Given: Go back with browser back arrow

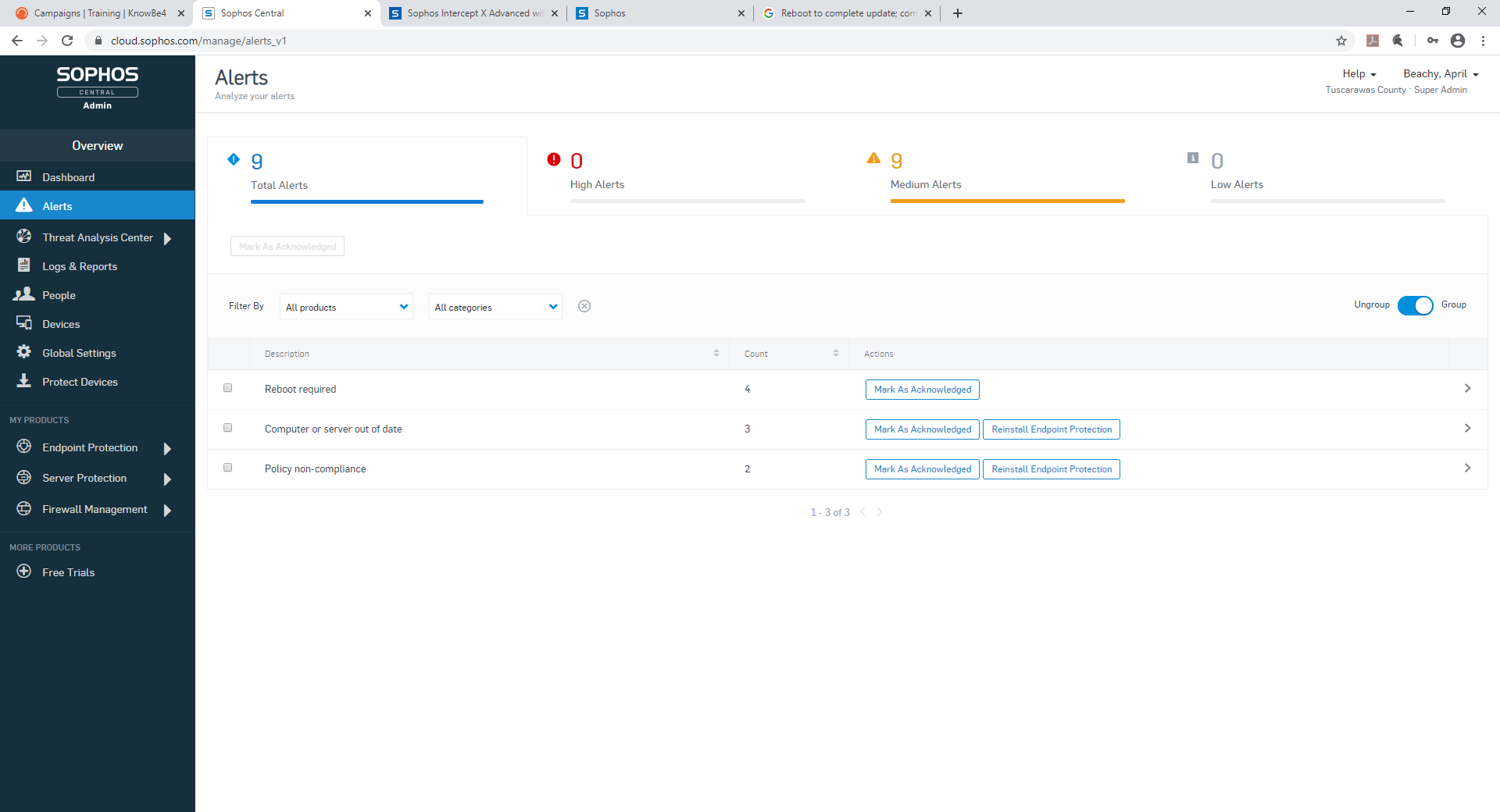Looking at the screenshot, I should 17,41.
